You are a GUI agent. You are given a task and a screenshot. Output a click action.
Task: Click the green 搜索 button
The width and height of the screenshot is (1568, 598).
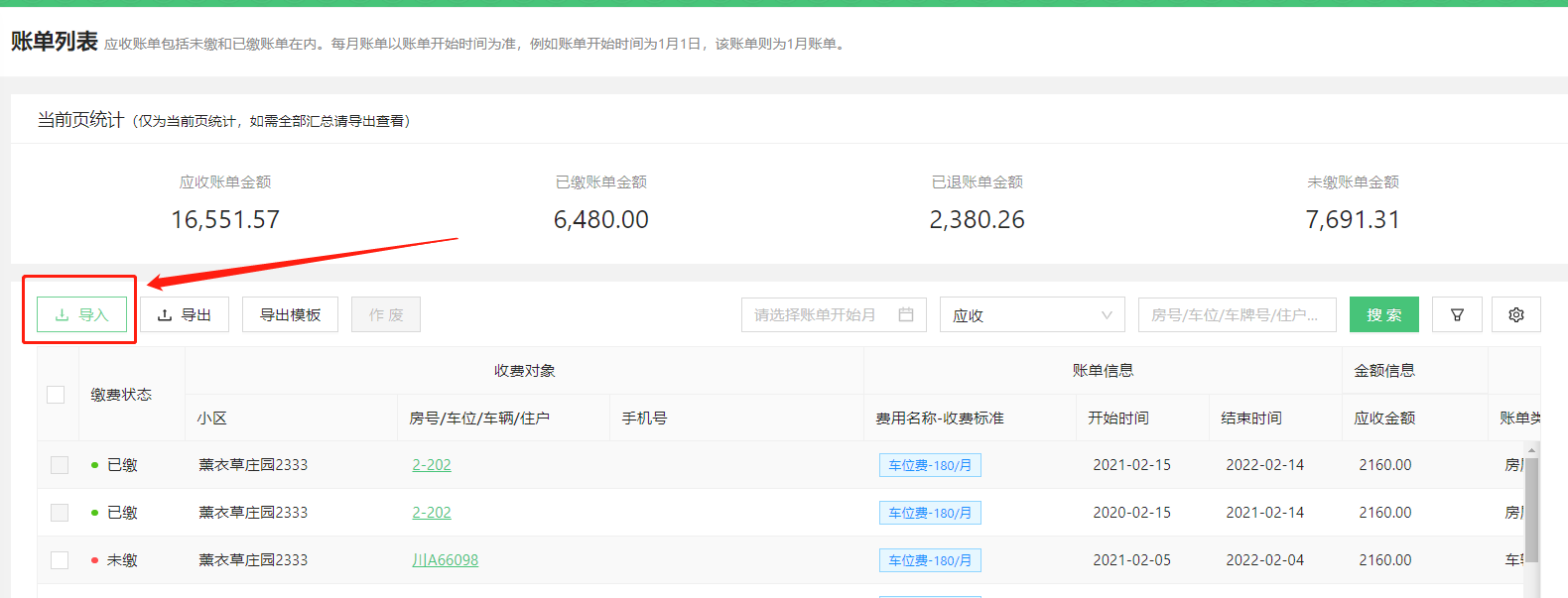pyautogui.click(x=1383, y=314)
